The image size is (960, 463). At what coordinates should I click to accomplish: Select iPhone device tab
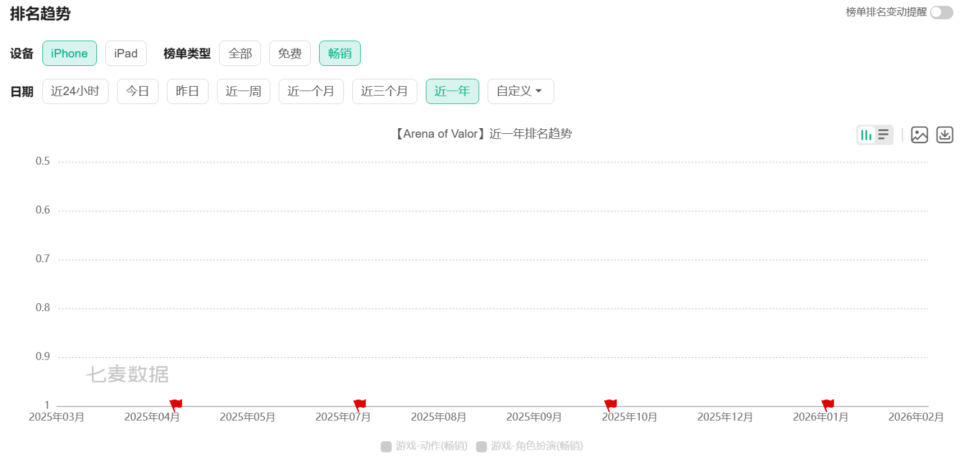tap(69, 53)
